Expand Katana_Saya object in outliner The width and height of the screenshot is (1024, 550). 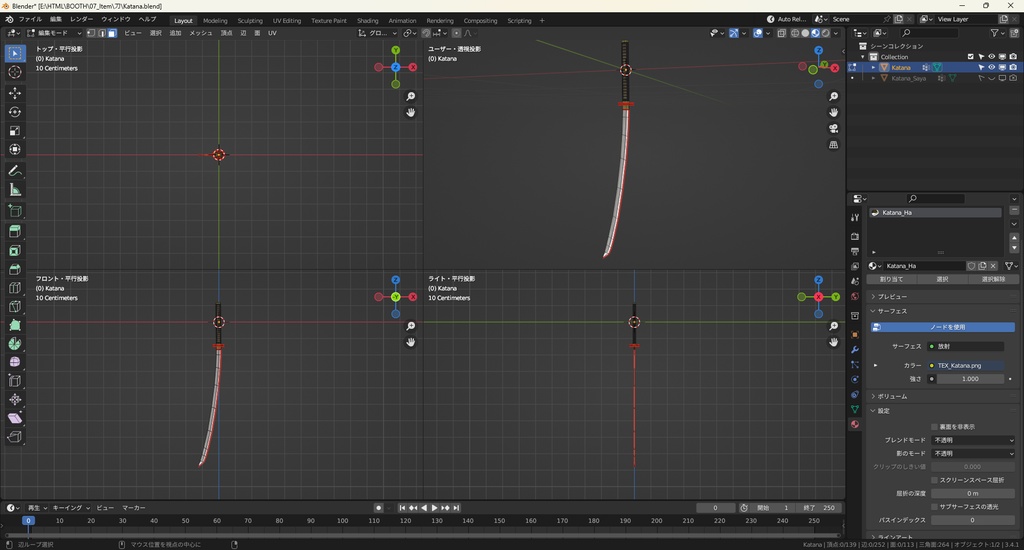pos(874,78)
